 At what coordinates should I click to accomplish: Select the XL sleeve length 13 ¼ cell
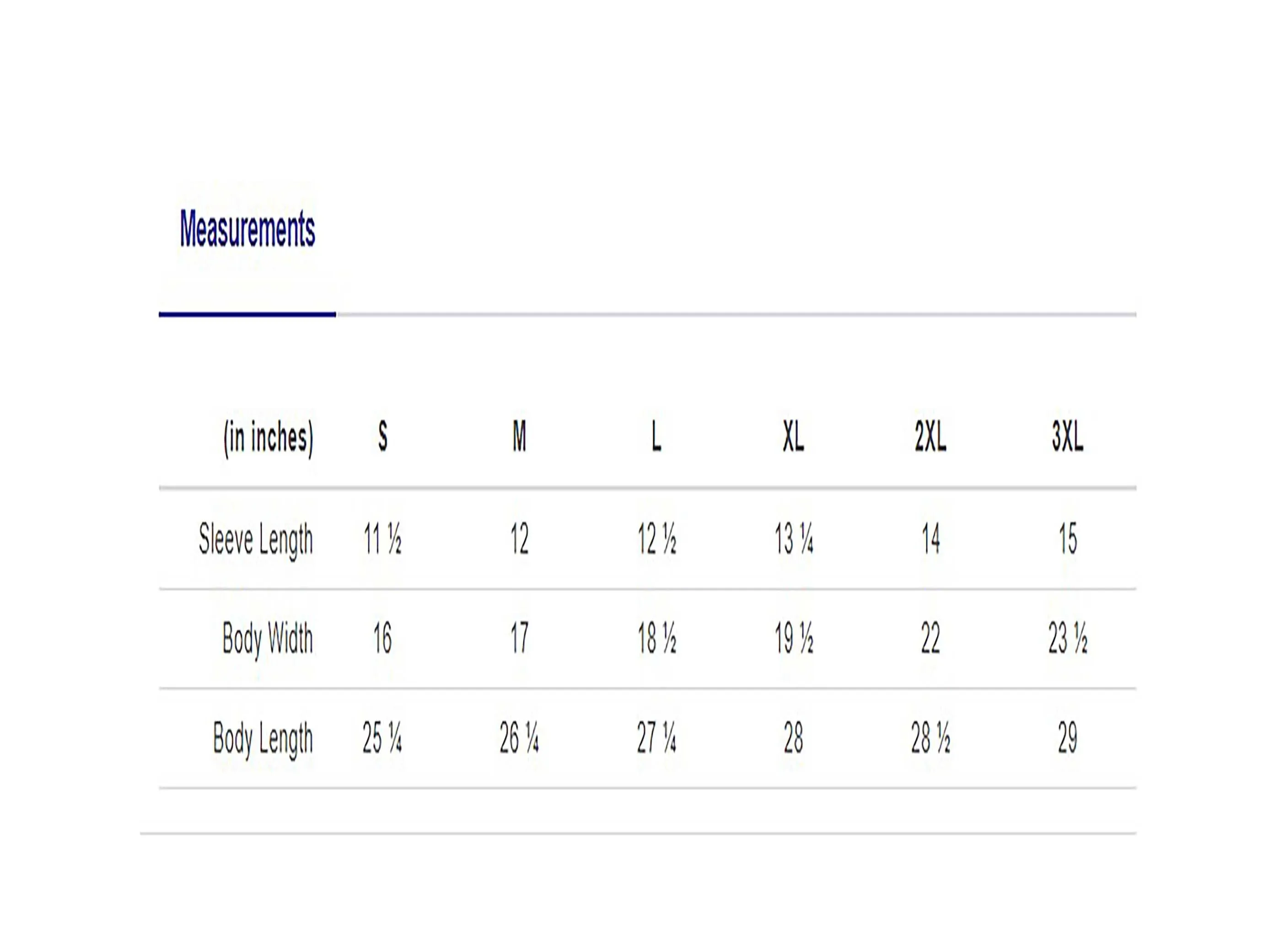[794, 539]
